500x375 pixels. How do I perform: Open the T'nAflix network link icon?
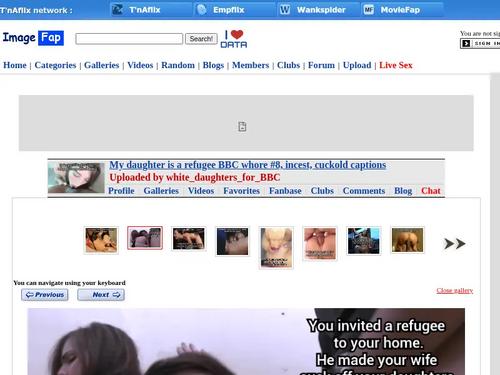coord(117,10)
